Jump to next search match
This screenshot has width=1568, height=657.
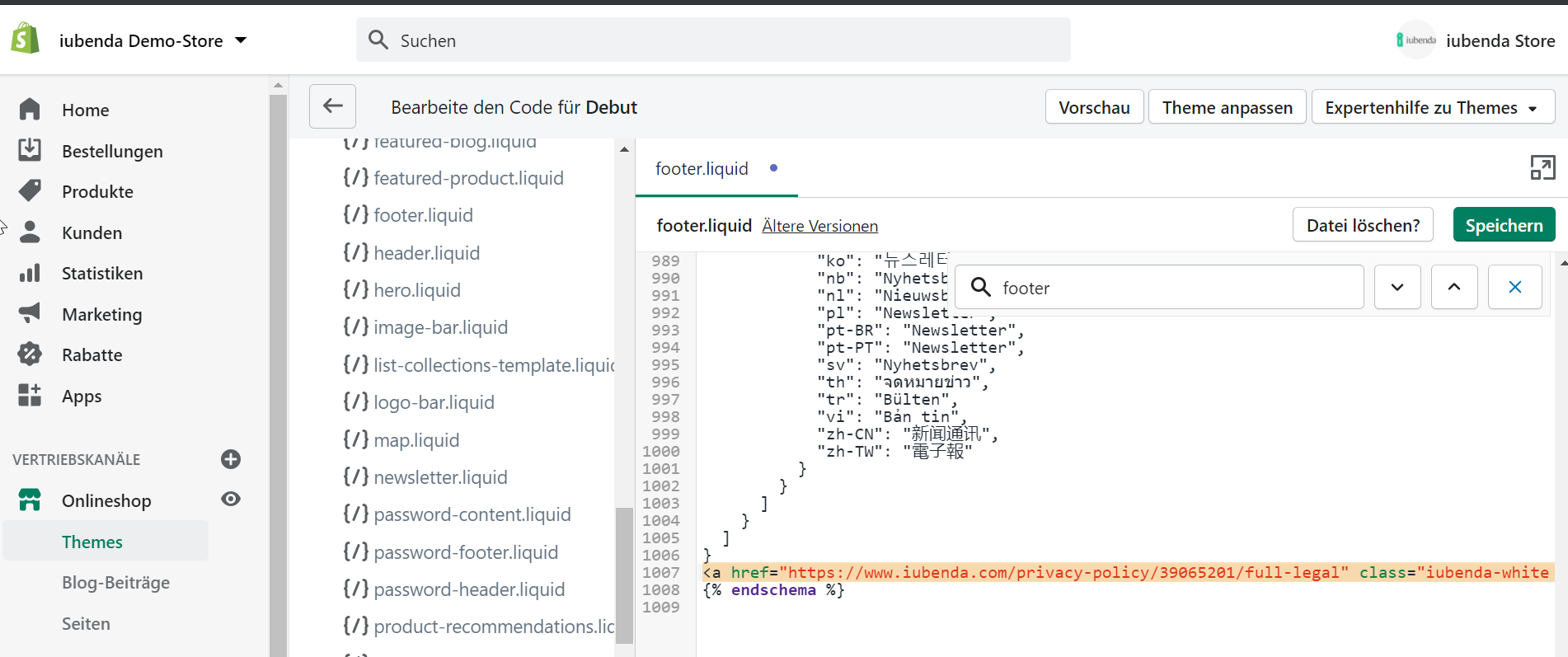(1397, 287)
